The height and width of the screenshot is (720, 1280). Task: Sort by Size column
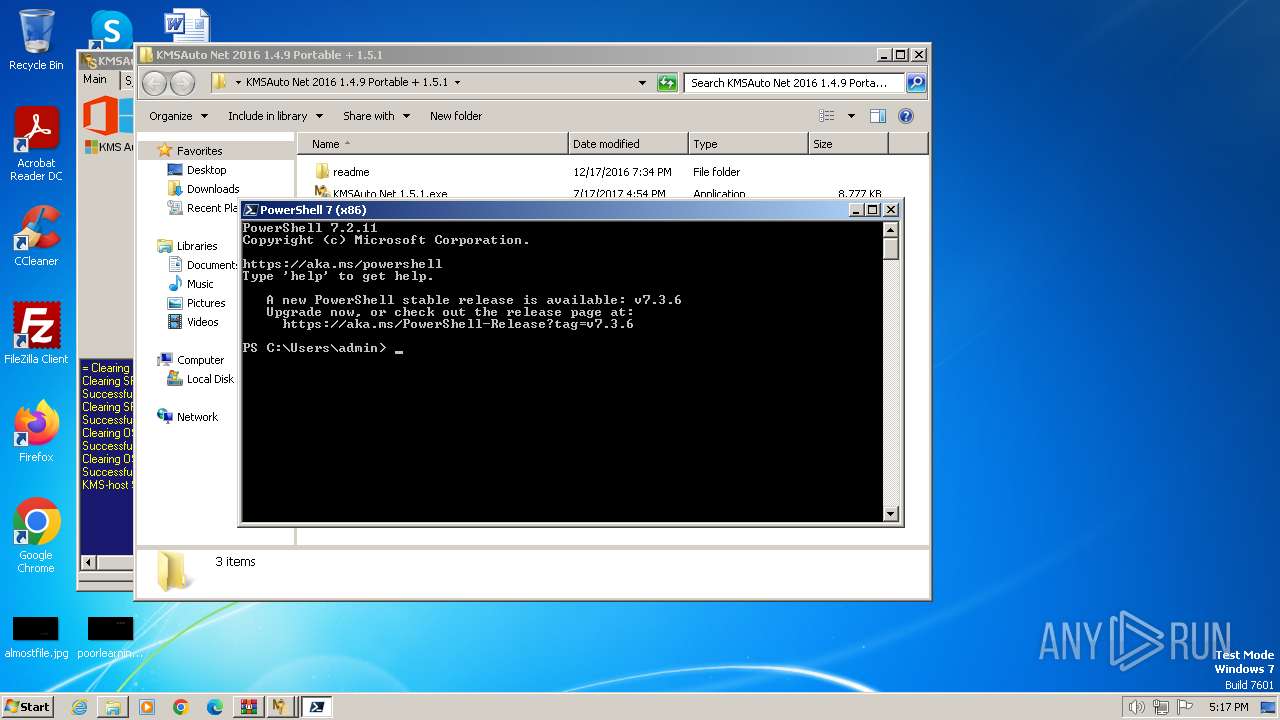pyautogui.click(x=848, y=144)
